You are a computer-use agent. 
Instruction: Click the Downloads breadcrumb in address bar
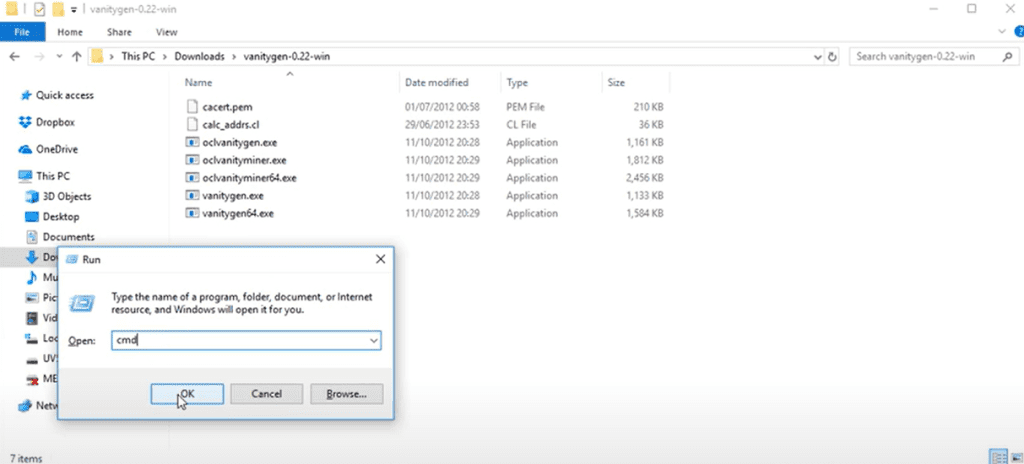pos(199,56)
